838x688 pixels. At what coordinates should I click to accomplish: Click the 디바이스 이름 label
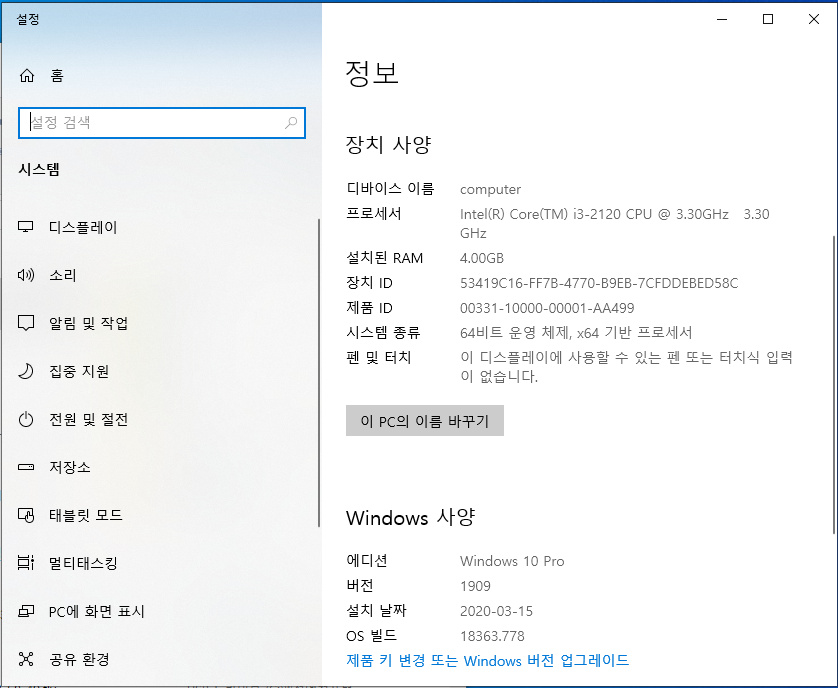390,188
